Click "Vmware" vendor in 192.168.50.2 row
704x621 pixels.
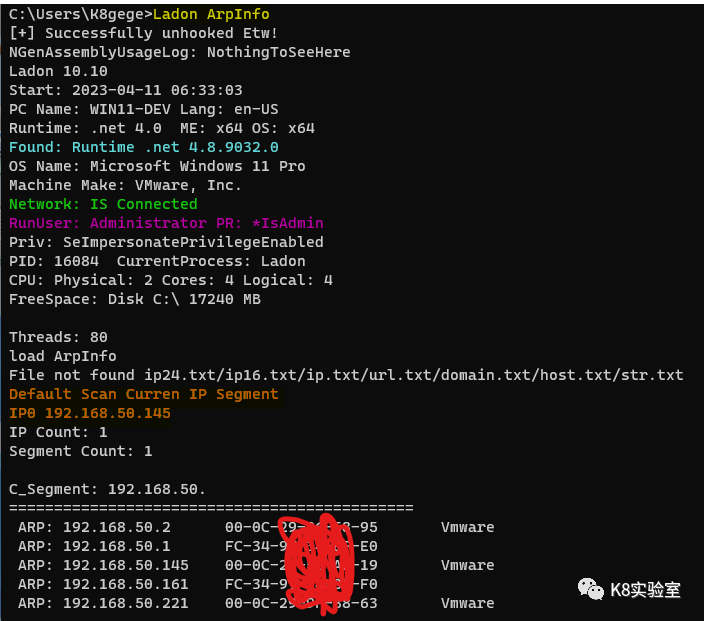[x=467, y=527]
